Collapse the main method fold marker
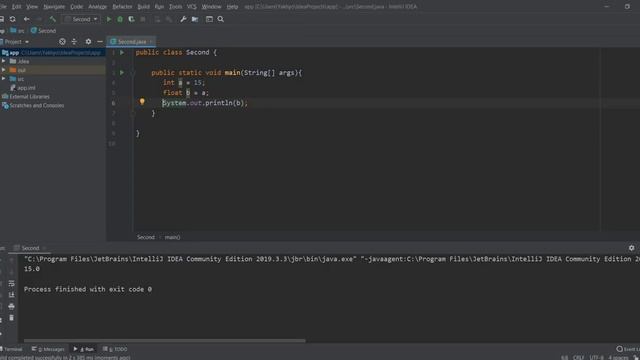The height and width of the screenshot is (360, 640). 133,73
